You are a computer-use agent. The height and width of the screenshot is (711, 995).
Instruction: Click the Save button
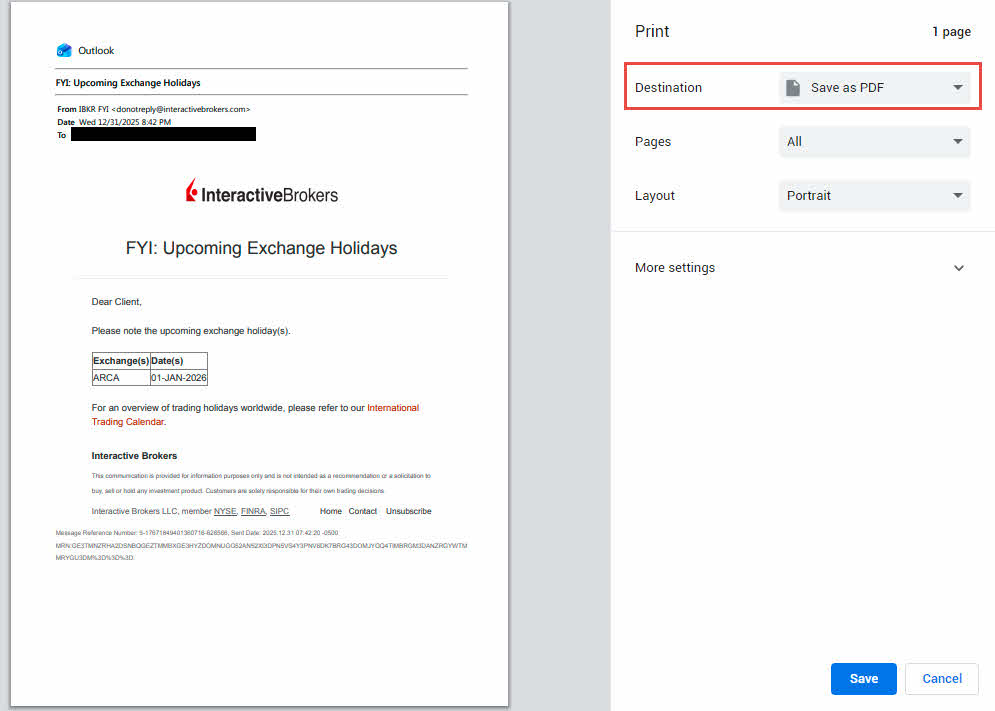coord(863,678)
